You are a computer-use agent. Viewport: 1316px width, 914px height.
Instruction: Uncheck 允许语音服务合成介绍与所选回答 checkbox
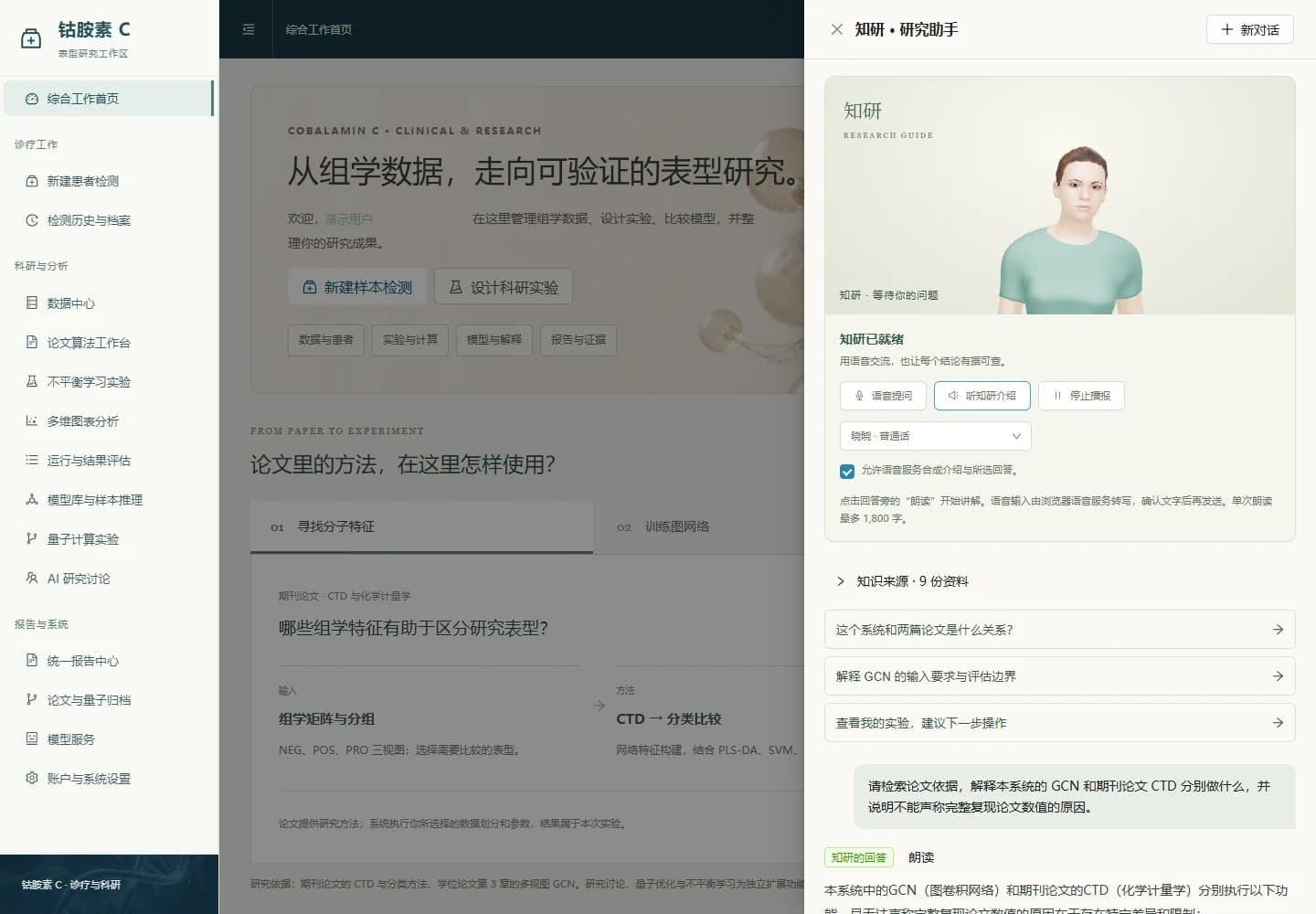(847, 472)
